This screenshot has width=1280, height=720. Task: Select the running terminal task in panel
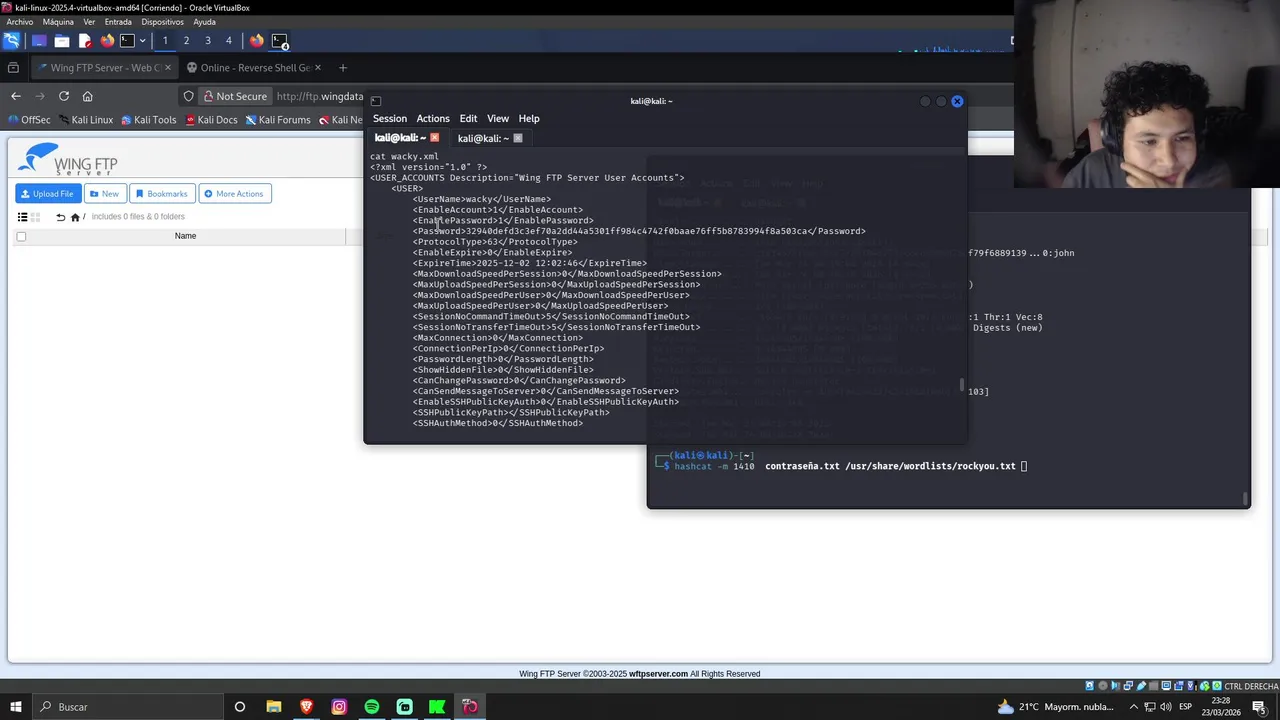tap(280, 41)
